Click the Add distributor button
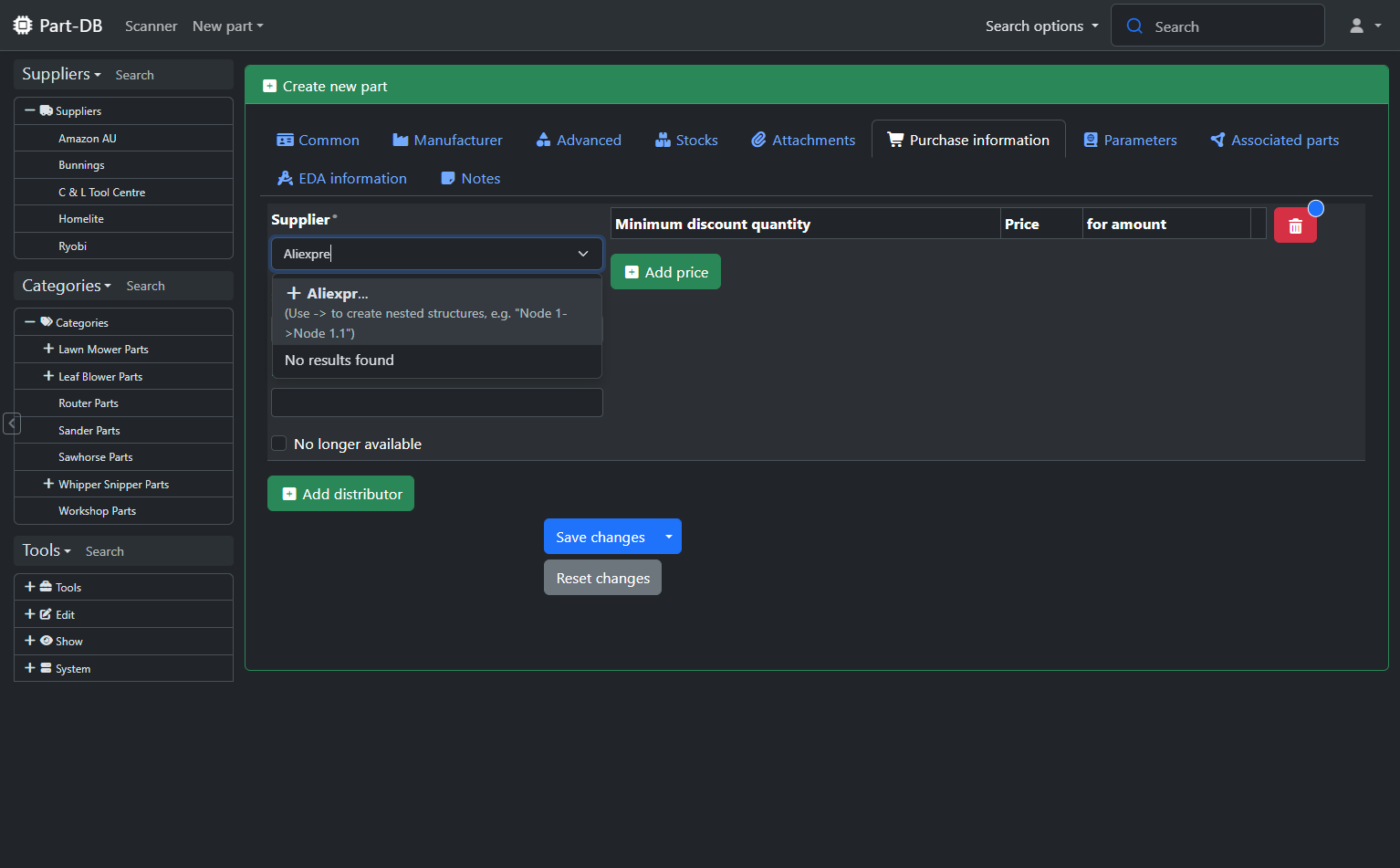The width and height of the screenshot is (1400, 868). tap(340, 494)
